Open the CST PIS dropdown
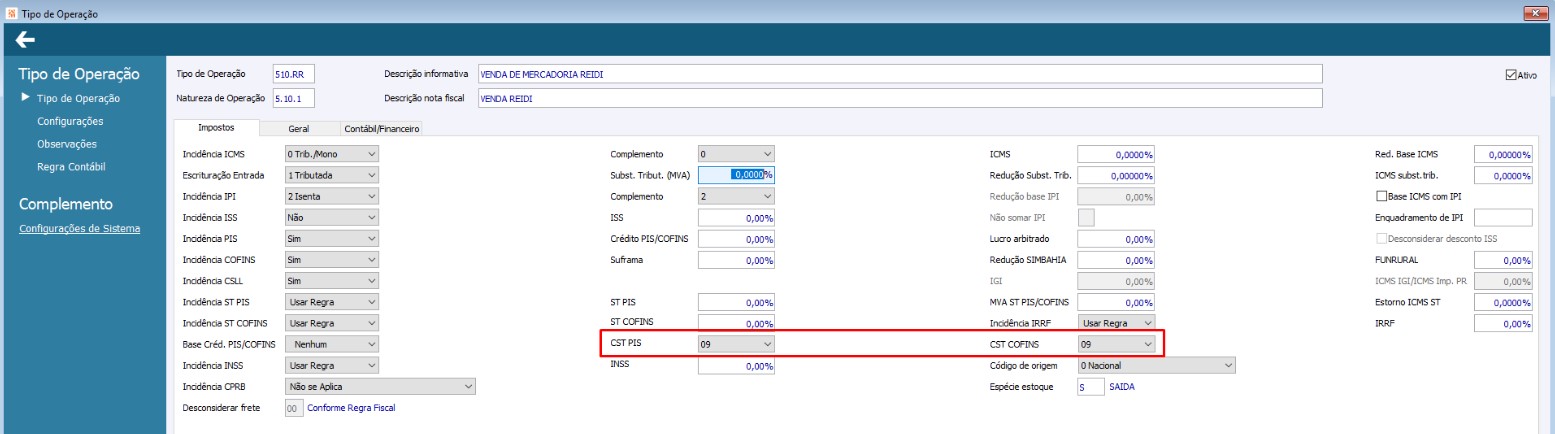1555x434 pixels. click(x=736, y=344)
